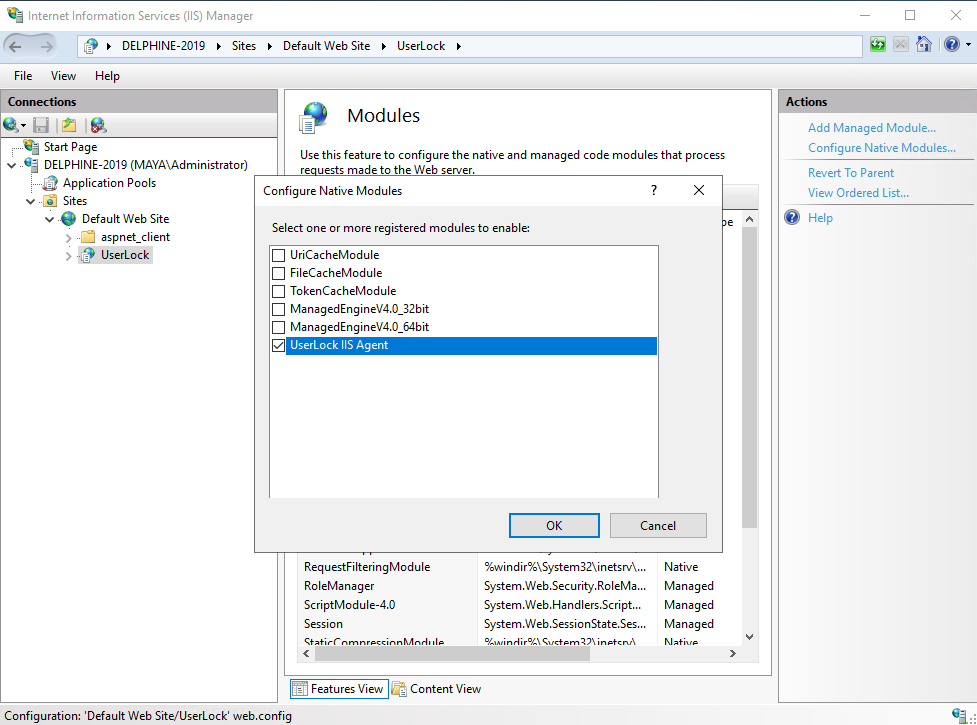Viewport: 977px width, 725px height.
Task: Click the Content View tab icon
Action: (399, 689)
